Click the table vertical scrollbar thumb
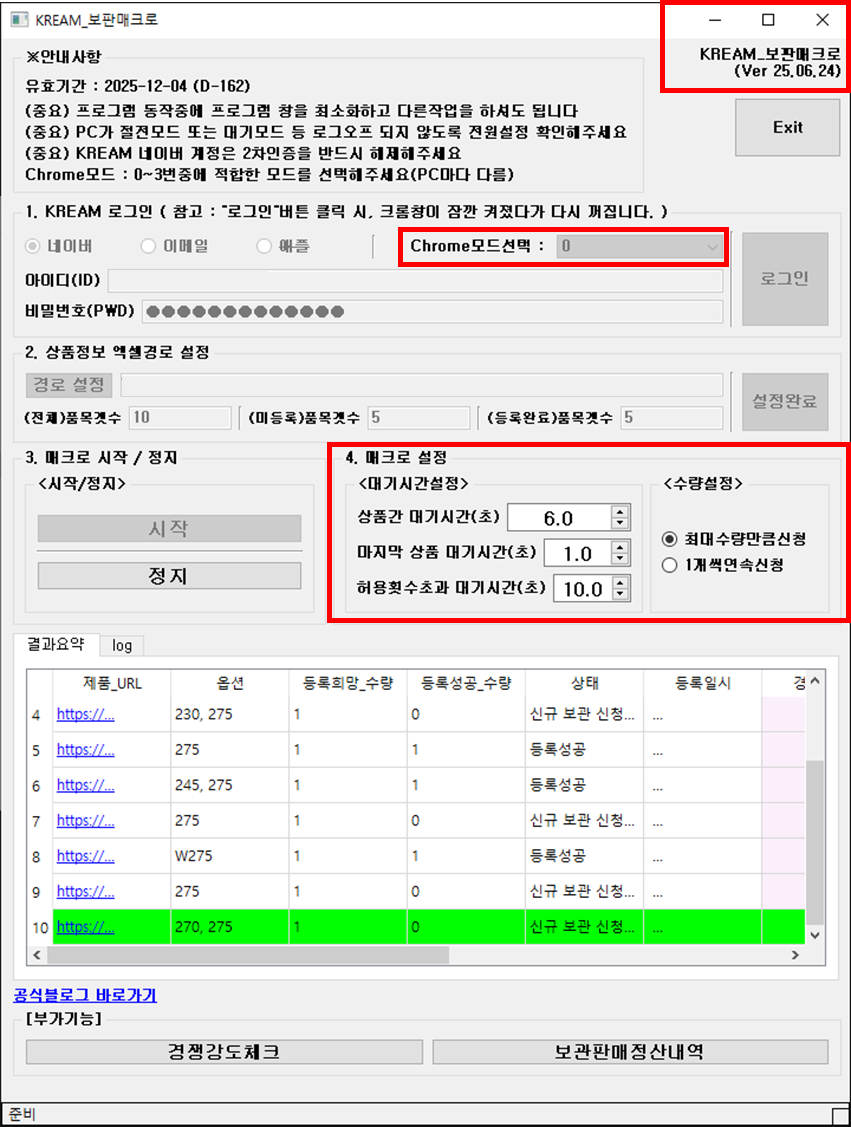This screenshot has height=1127, width=851. coord(814,843)
